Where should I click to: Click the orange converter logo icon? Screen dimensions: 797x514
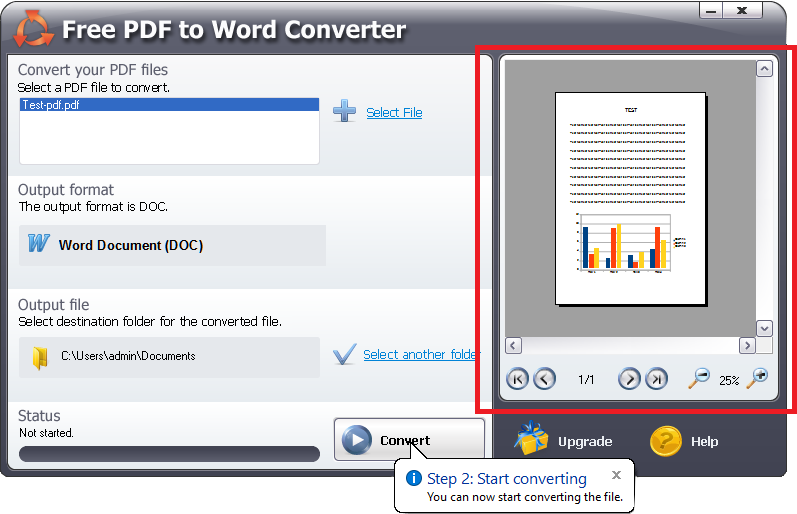[x=33, y=28]
